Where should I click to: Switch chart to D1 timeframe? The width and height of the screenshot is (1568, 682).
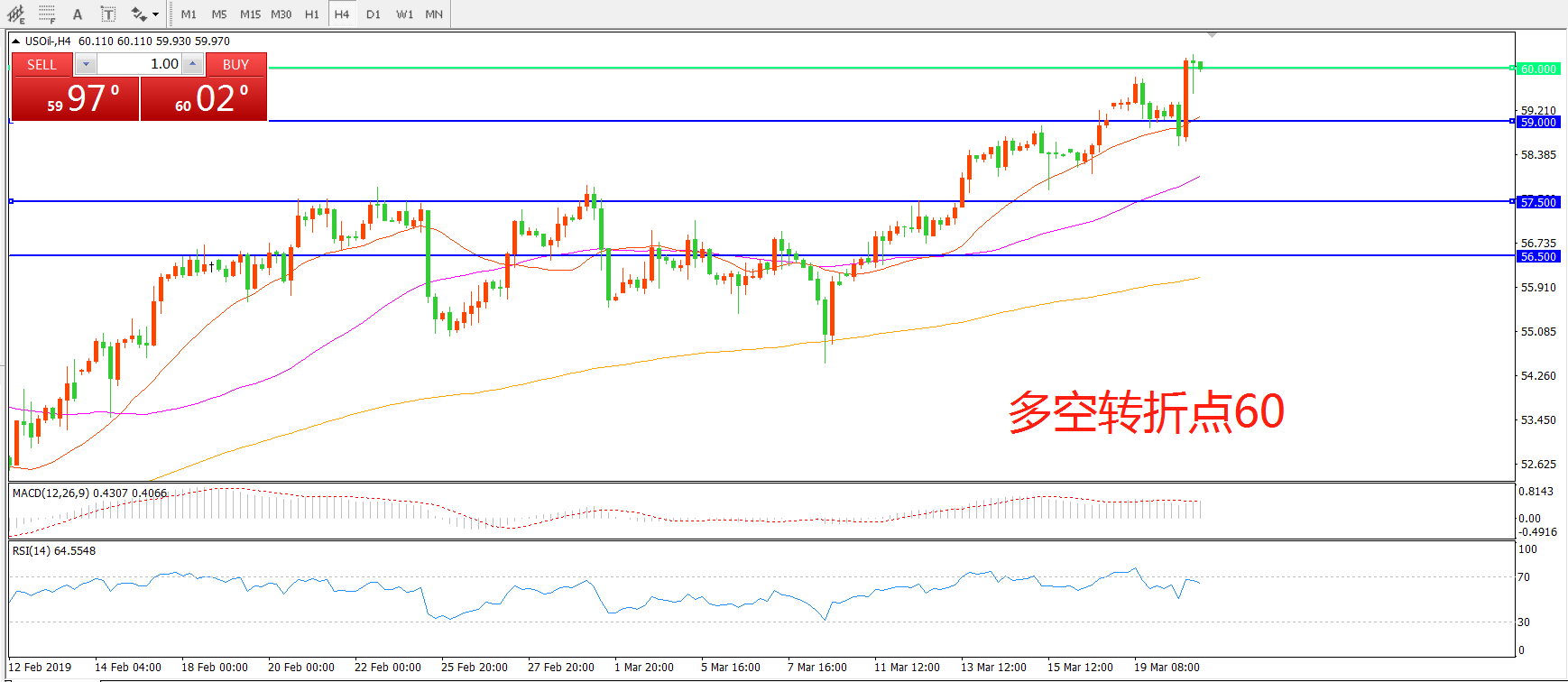click(x=374, y=14)
